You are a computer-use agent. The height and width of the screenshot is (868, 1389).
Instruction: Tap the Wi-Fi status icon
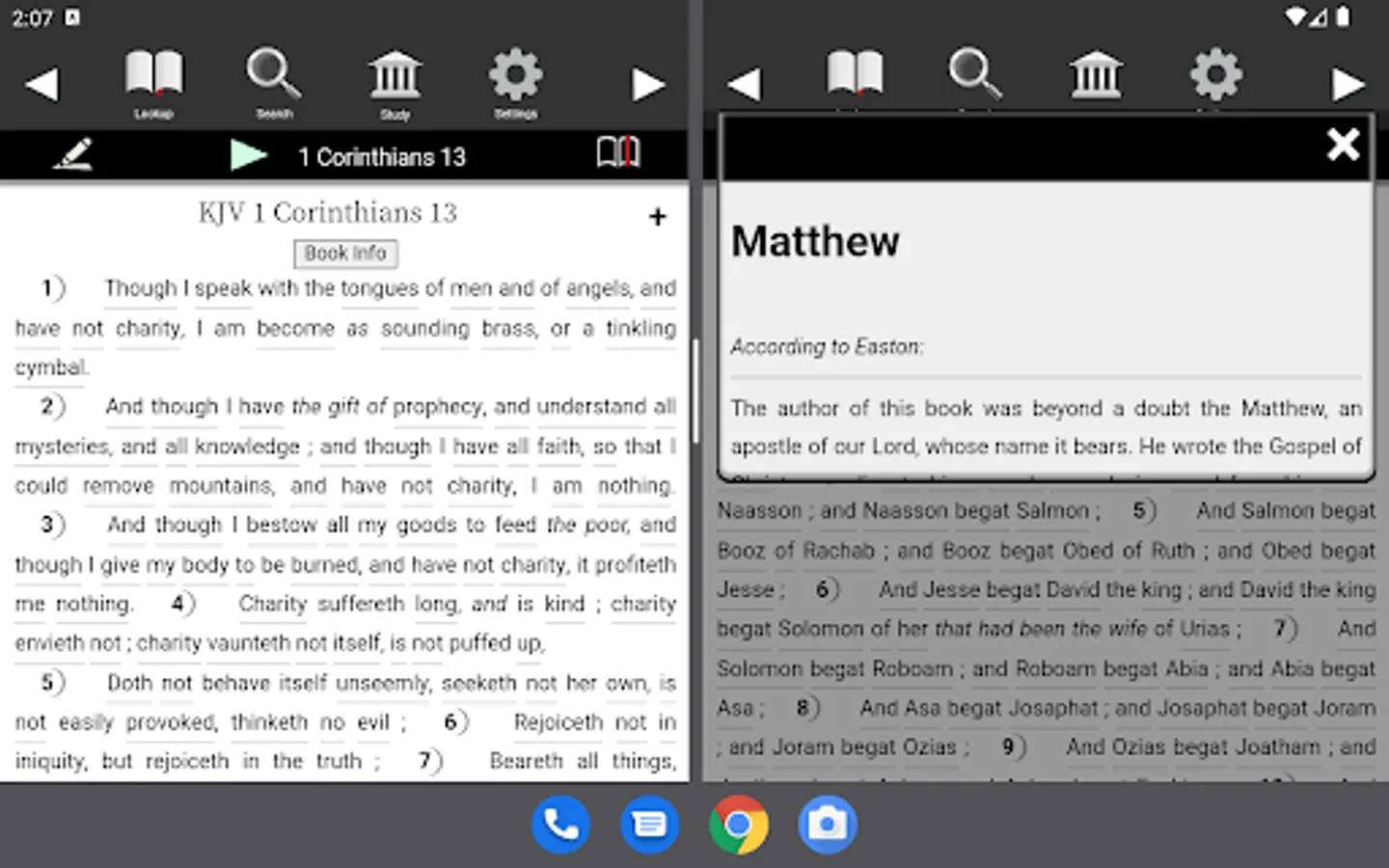click(x=1296, y=17)
